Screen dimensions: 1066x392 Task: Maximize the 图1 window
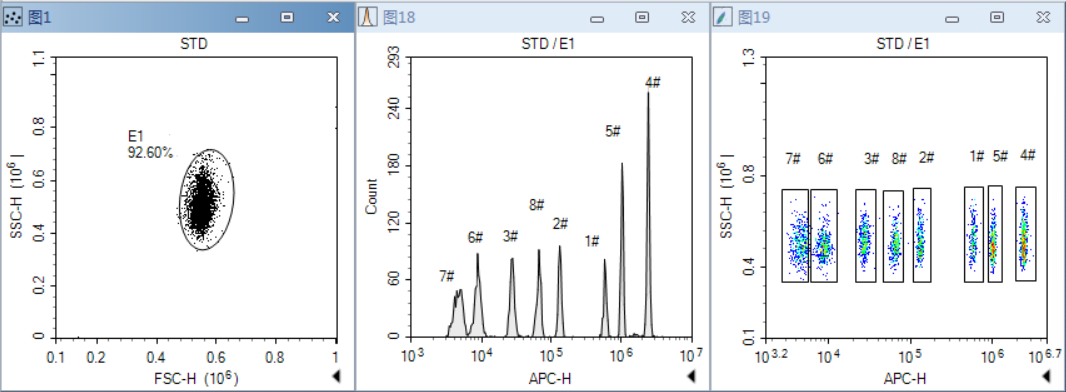coord(288,17)
